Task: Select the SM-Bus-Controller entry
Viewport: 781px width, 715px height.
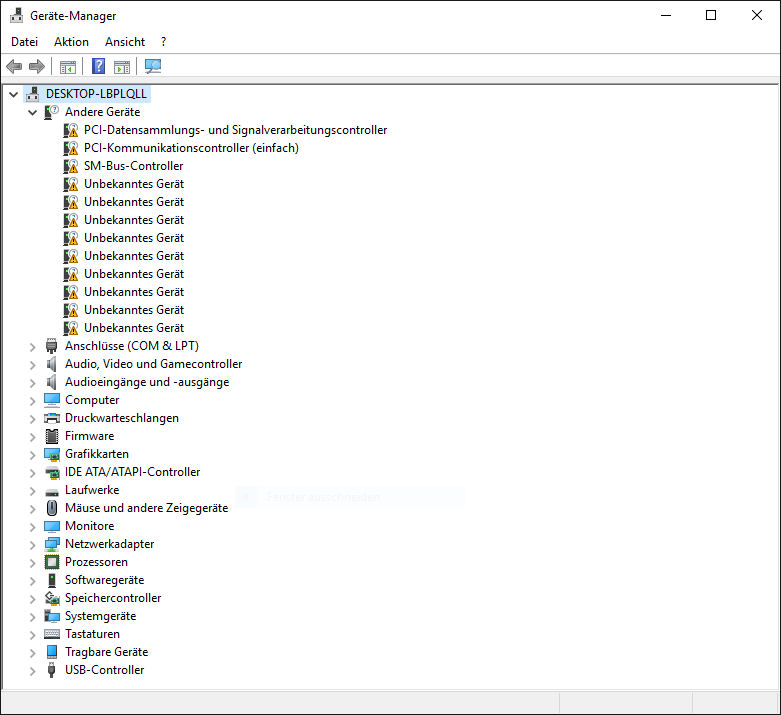Action: tap(133, 166)
